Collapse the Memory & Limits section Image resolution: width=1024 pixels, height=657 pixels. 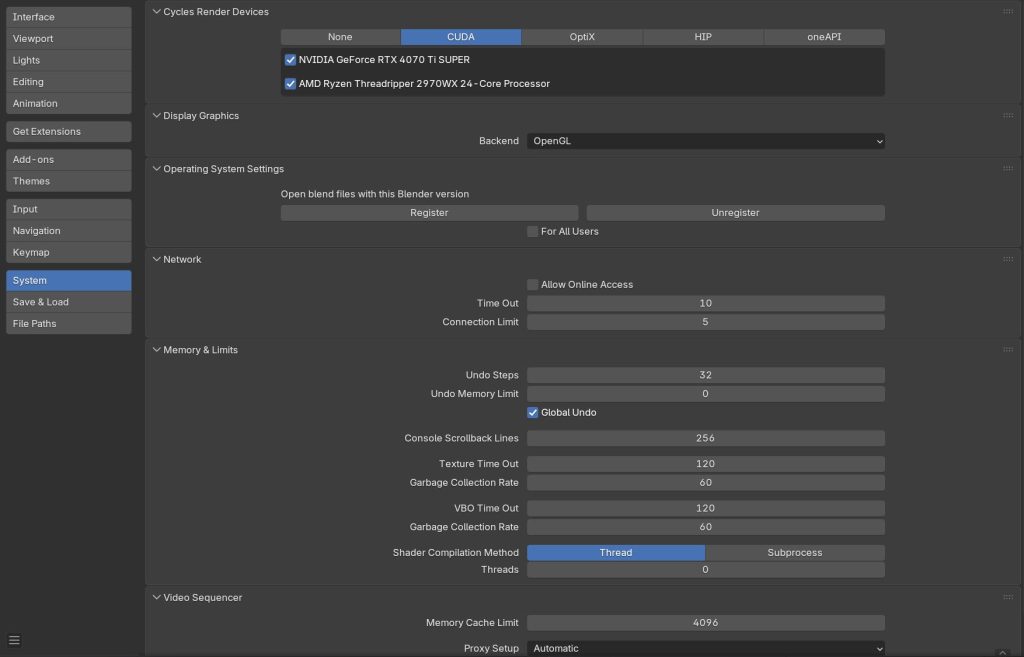(156, 350)
